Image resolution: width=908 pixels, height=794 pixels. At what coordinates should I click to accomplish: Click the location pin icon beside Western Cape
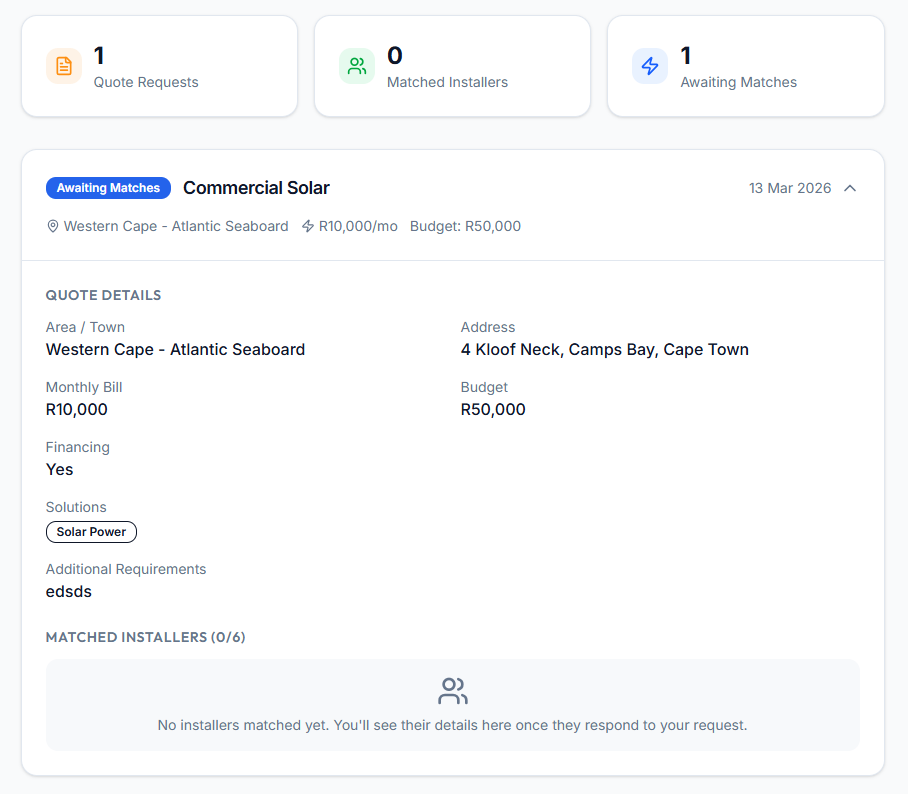pos(53,226)
